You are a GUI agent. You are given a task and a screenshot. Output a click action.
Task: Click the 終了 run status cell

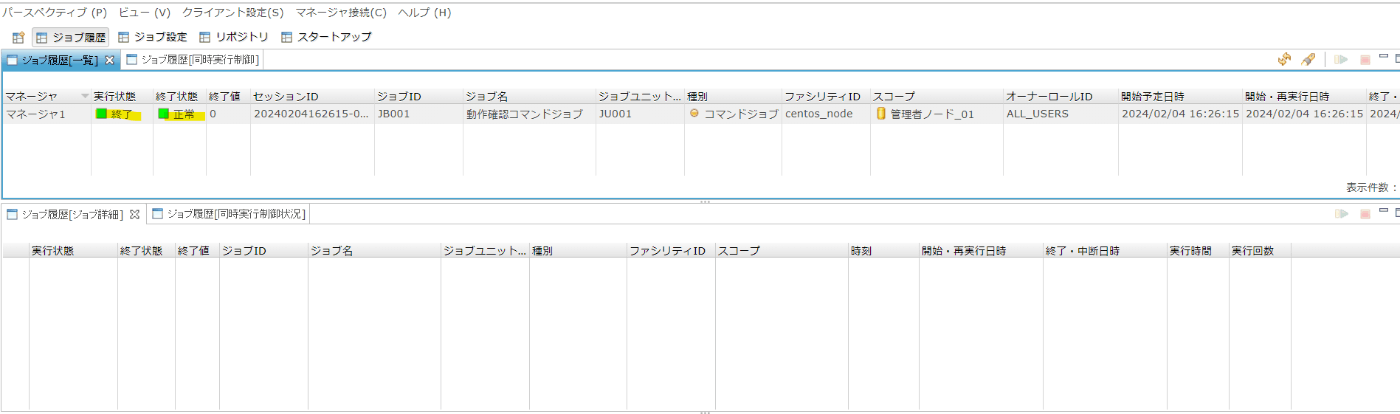click(x=121, y=114)
